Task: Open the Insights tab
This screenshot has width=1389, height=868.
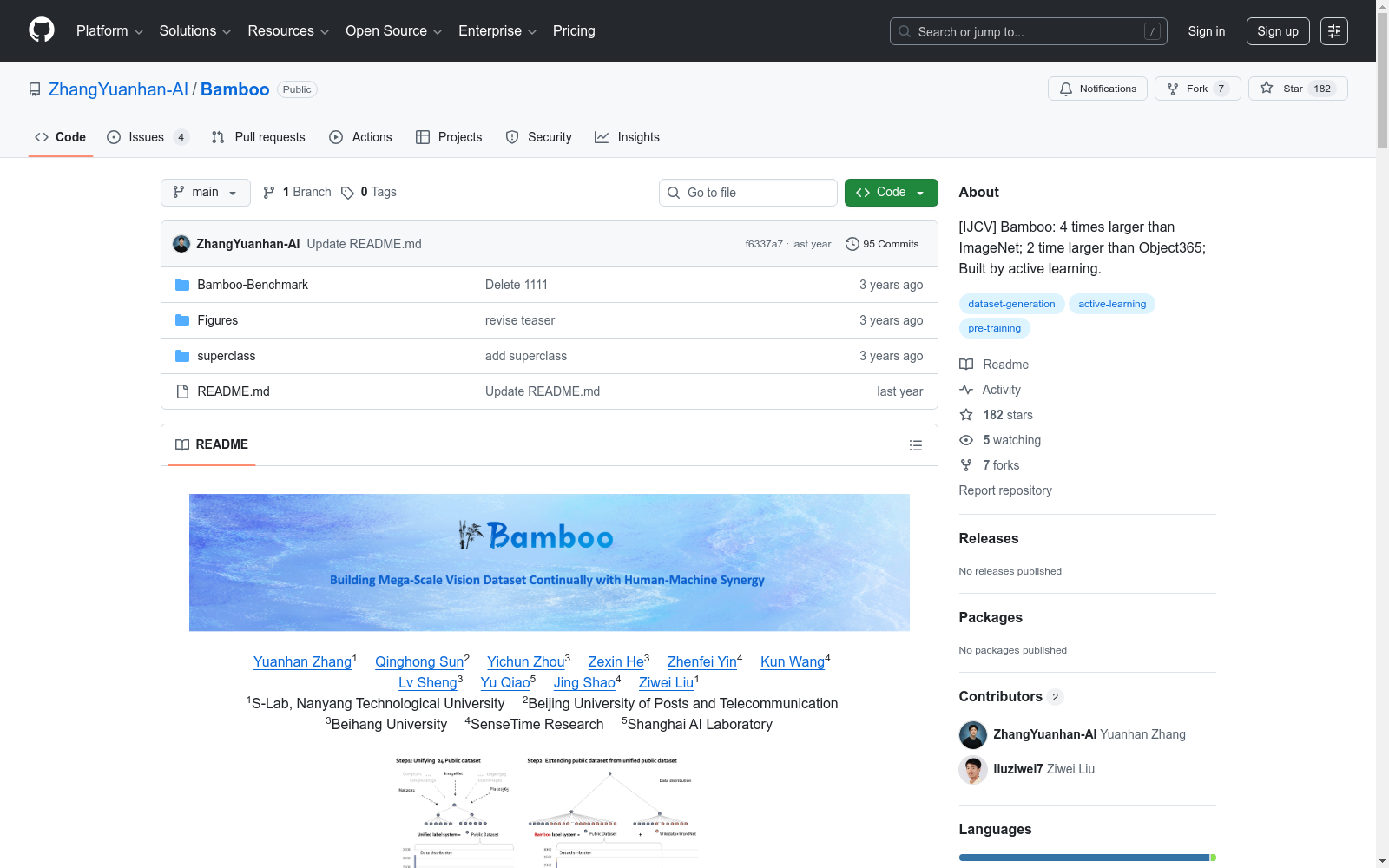Action: click(x=628, y=137)
